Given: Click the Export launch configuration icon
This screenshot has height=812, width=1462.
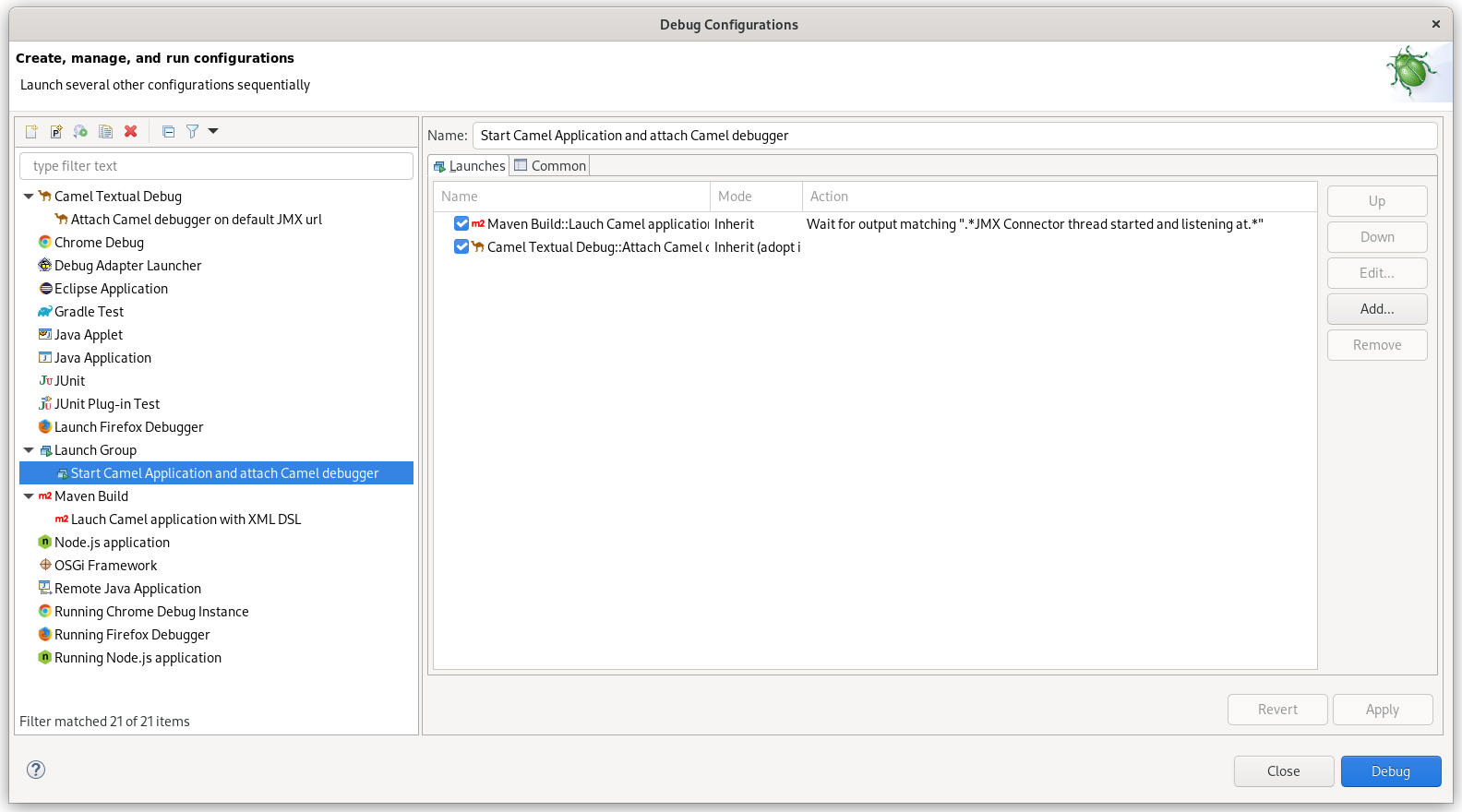Looking at the screenshot, I should 81,132.
